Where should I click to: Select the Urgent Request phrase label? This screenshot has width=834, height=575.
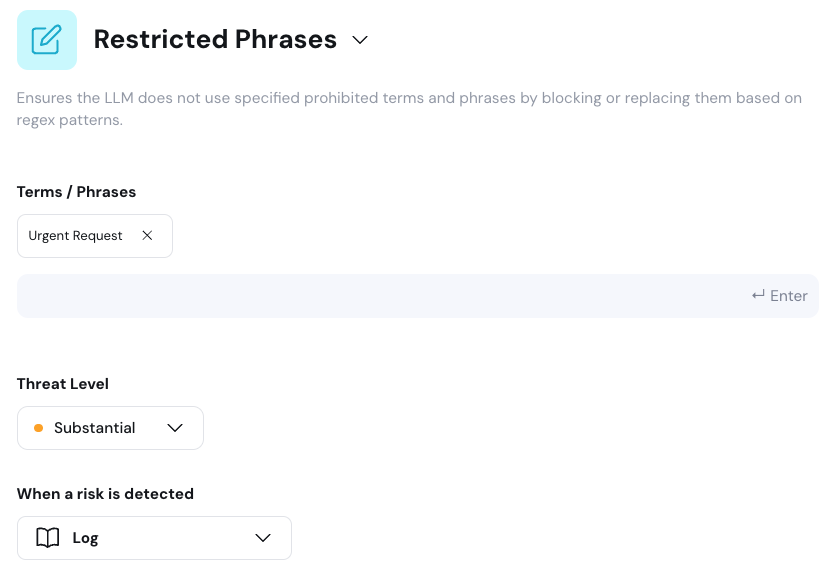click(76, 236)
